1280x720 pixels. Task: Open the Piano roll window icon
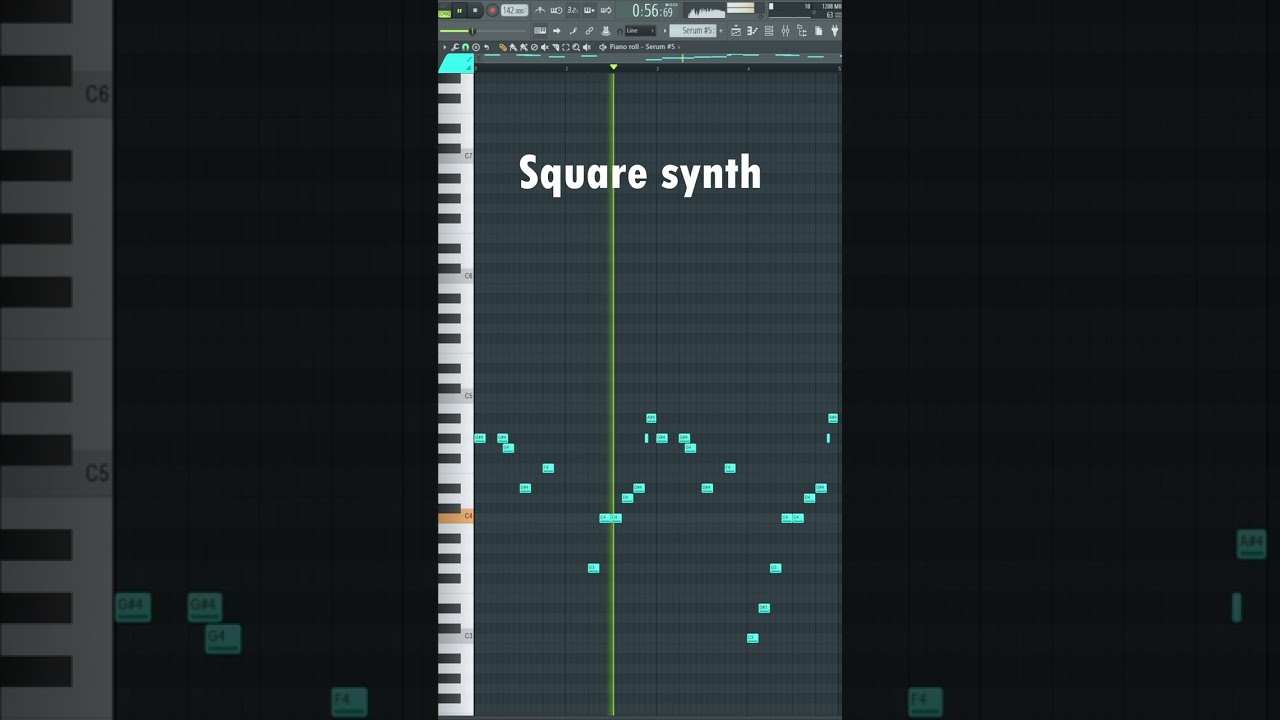click(x=752, y=31)
